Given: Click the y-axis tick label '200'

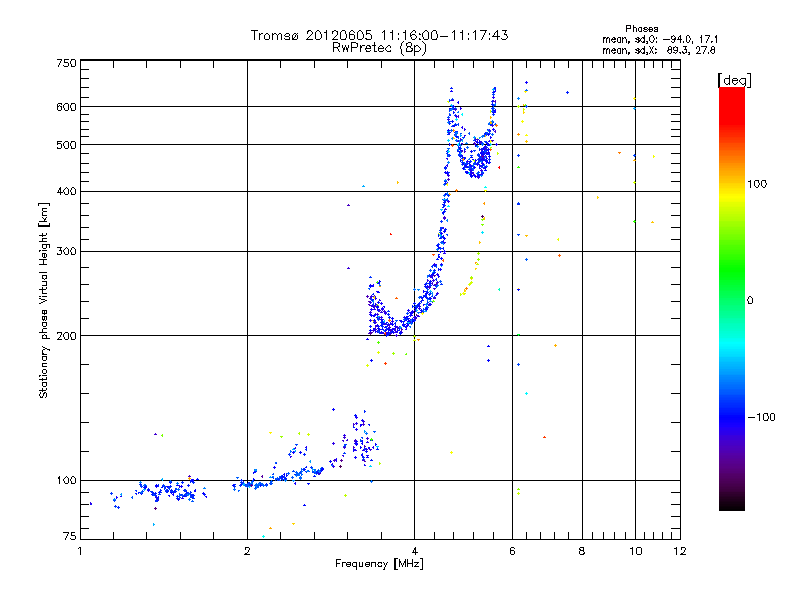Looking at the screenshot, I should 66,336.
